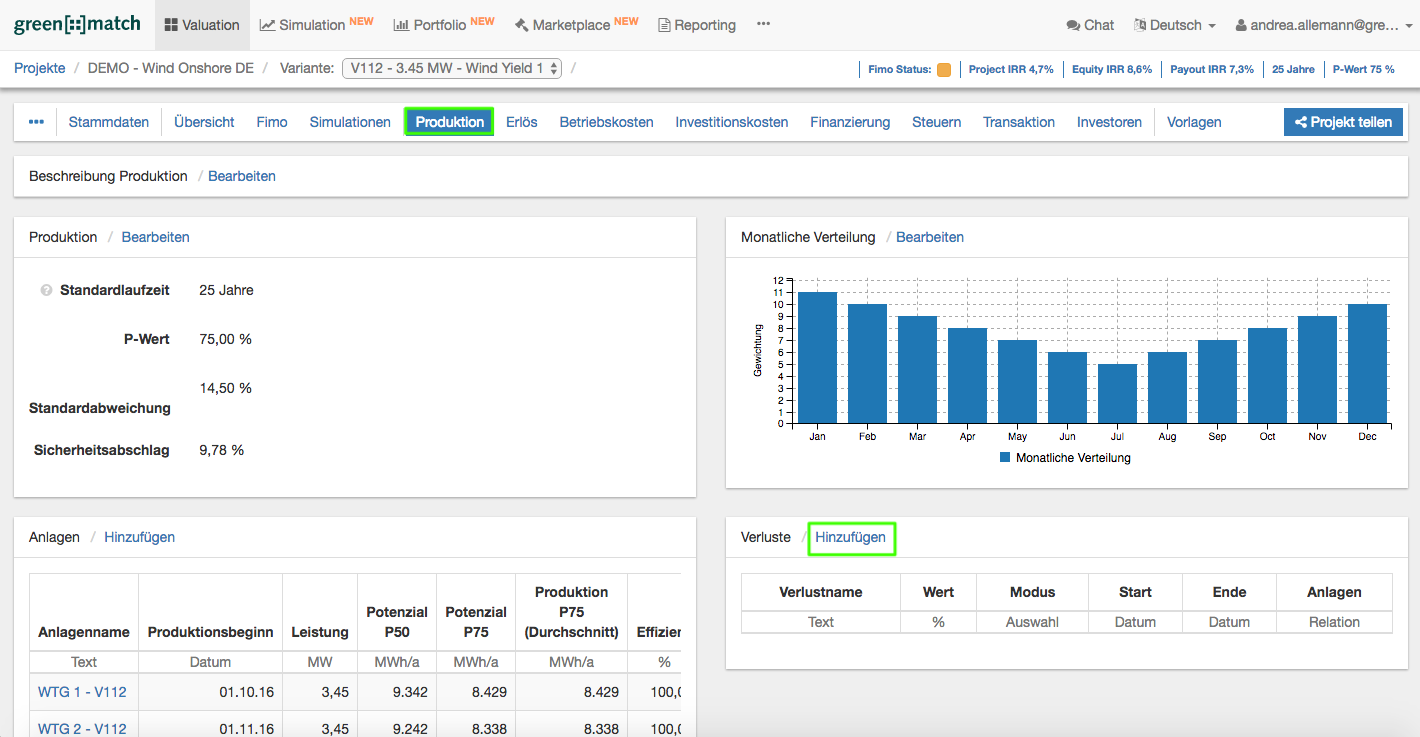Viewport: 1420px width, 737px height.
Task: Toggle the Monatliche Verteilung legend entry
Action: [1065, 458]
